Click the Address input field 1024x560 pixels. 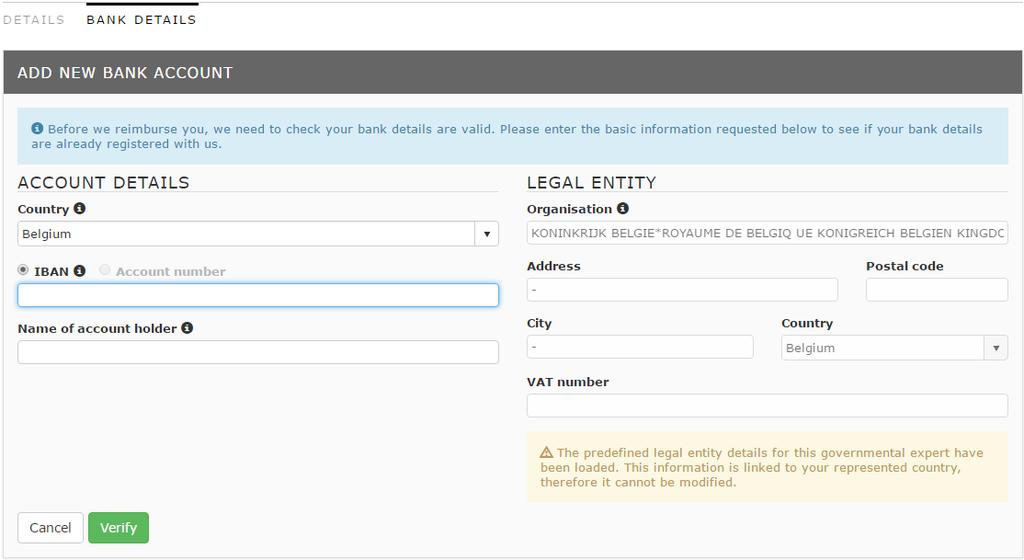682,290
